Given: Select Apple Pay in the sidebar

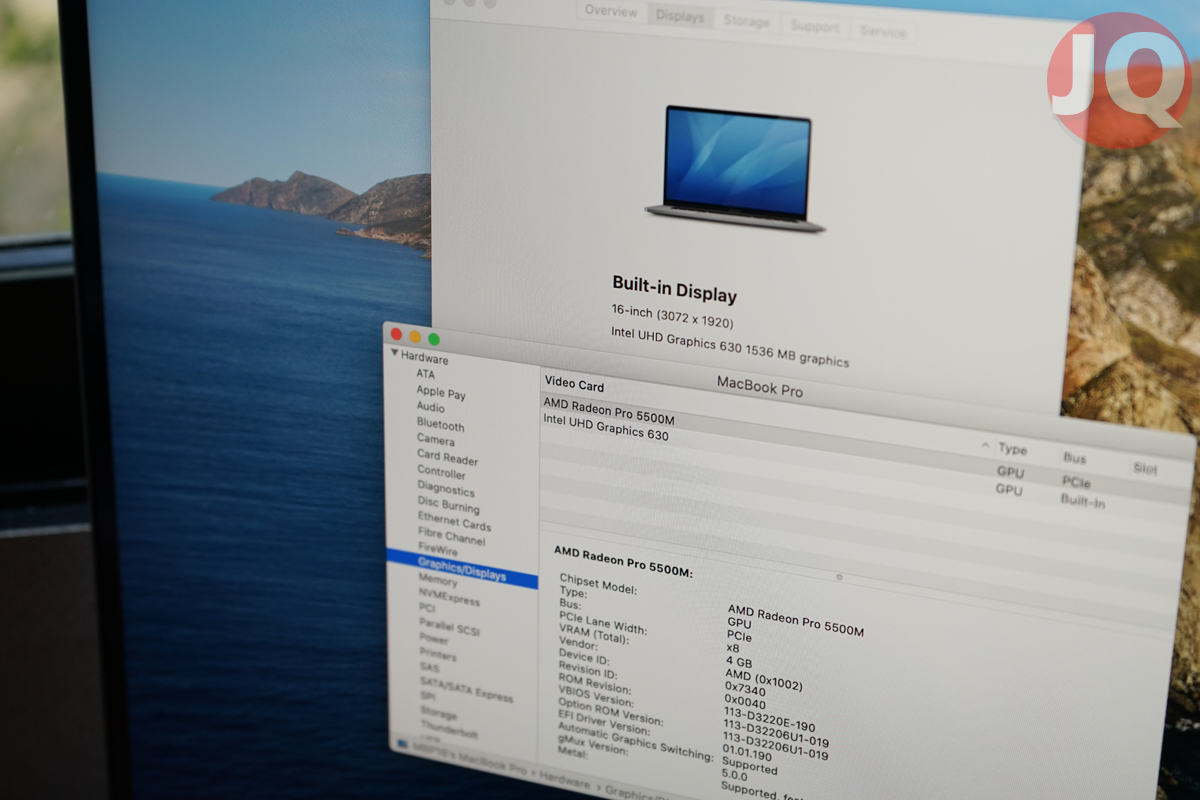Looking at the screenshot, I should click(441, 393).
